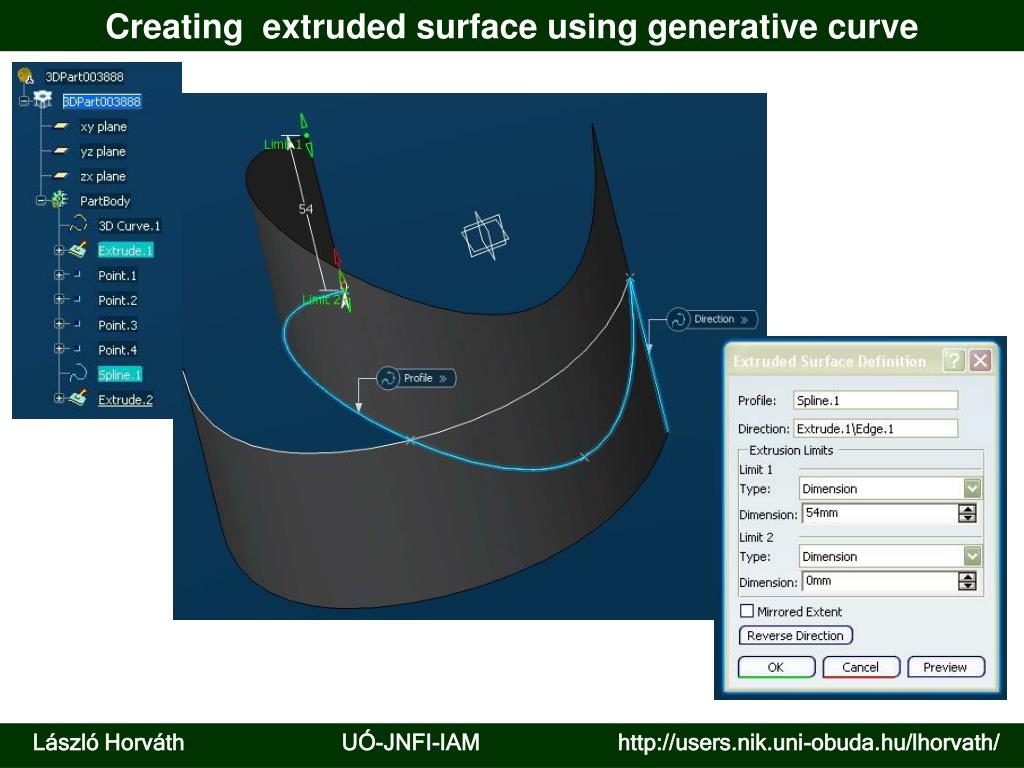This screenshot has height=768, width=1024.
Task: Click the Extrude.2 surface icon
Action: [x=78, y=398]
